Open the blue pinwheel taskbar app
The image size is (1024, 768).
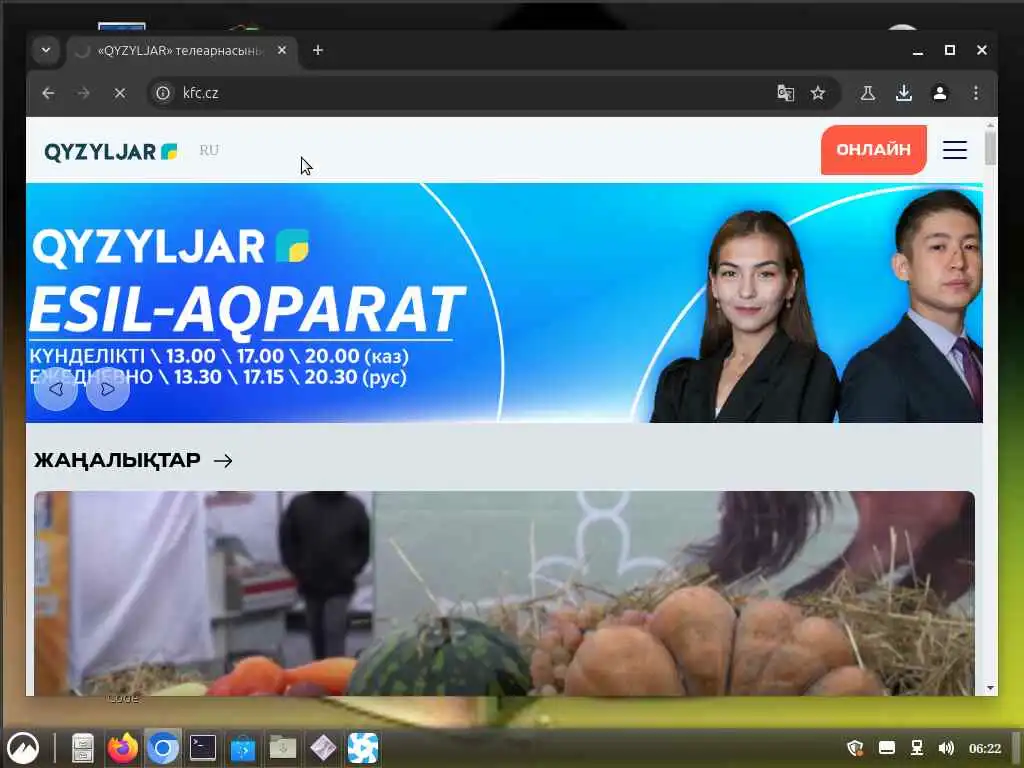point(362,748)
